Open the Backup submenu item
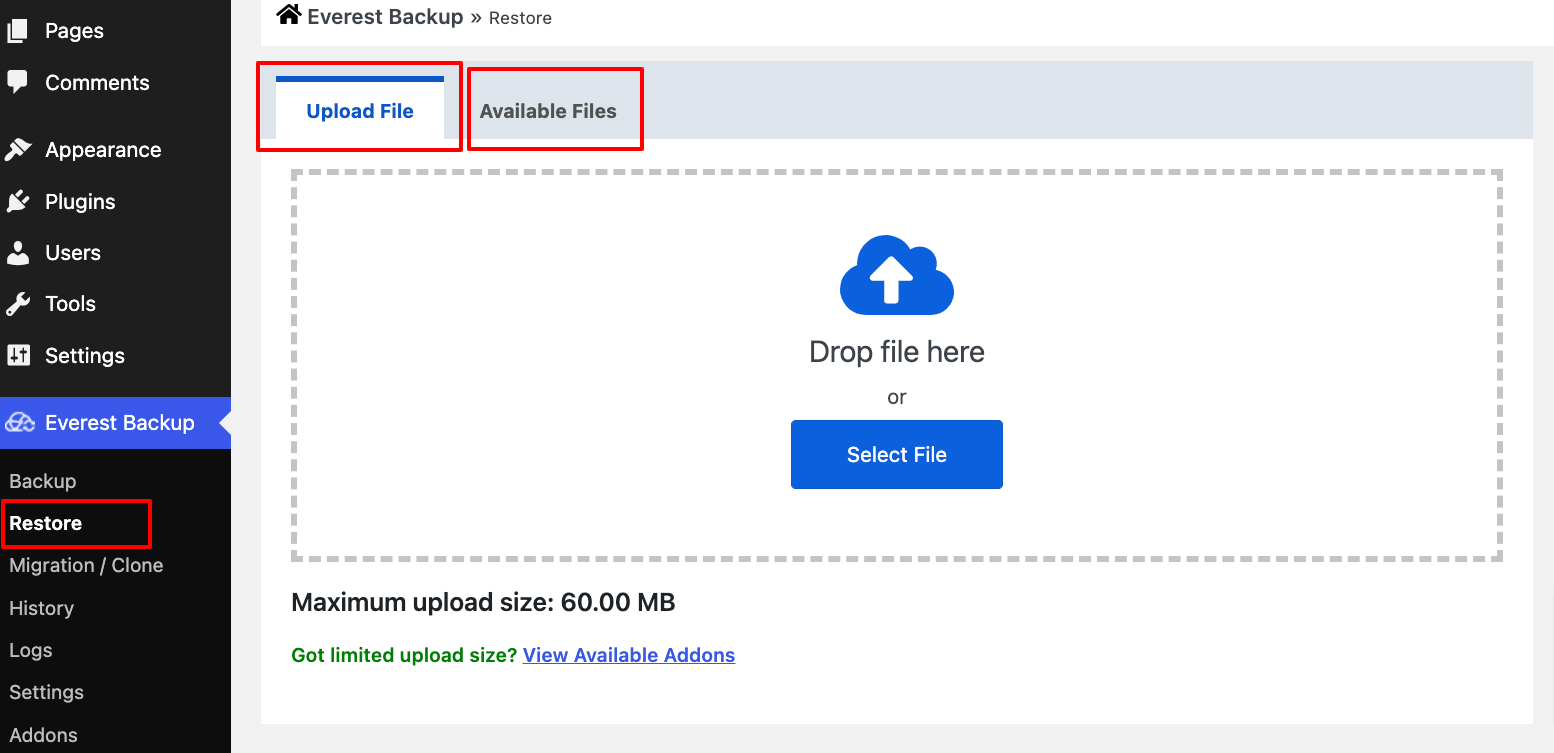Viewport: 1554px width, 753px height. 42,481
